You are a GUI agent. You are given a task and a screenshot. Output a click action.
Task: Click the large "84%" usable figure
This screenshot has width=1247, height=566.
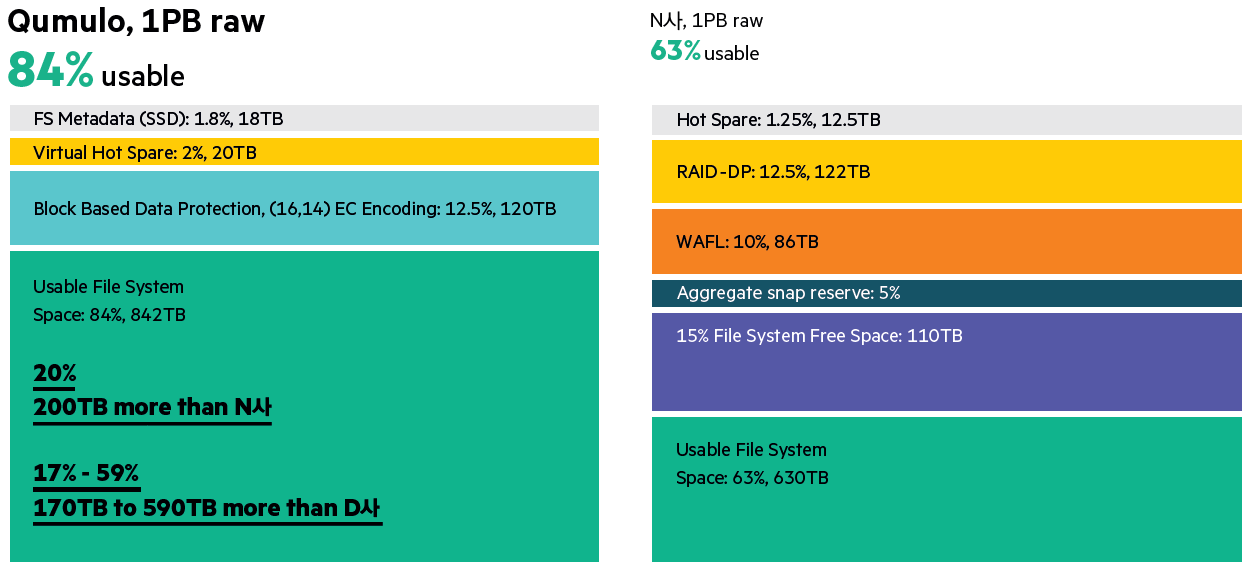point(51,70)
